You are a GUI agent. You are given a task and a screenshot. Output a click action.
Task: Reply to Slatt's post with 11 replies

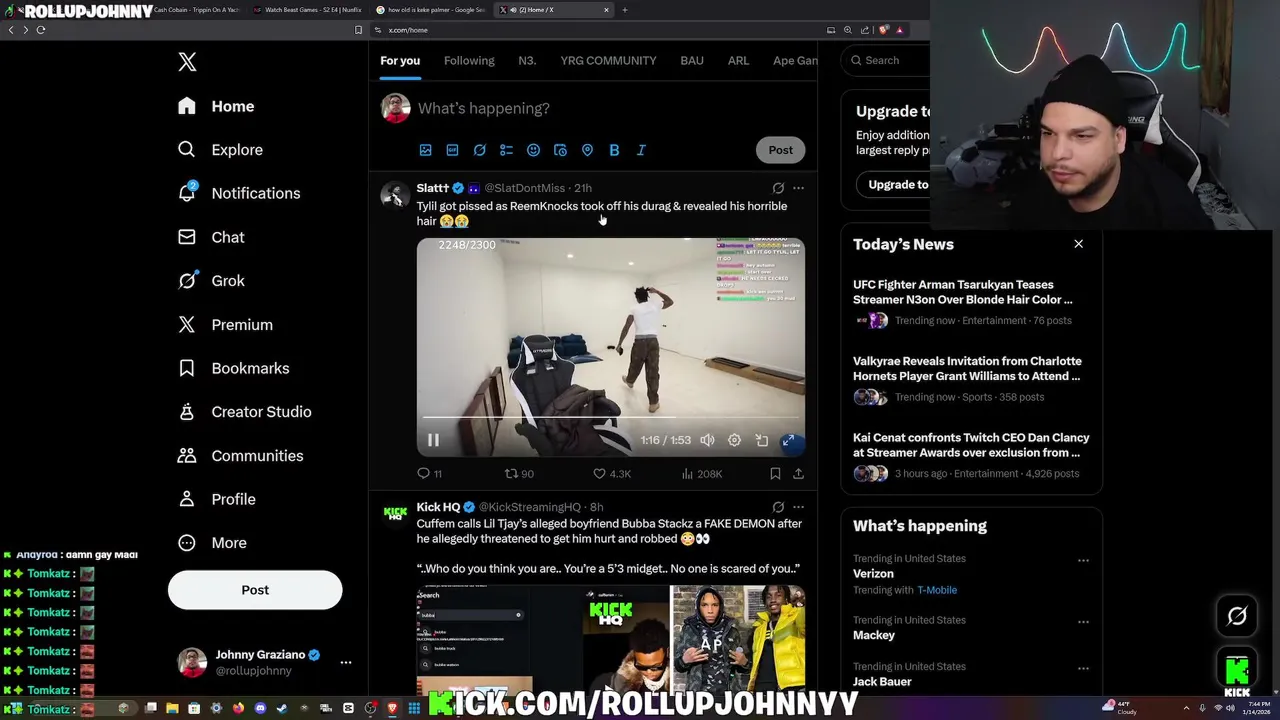pyautogui.click(x=429, y=473)
